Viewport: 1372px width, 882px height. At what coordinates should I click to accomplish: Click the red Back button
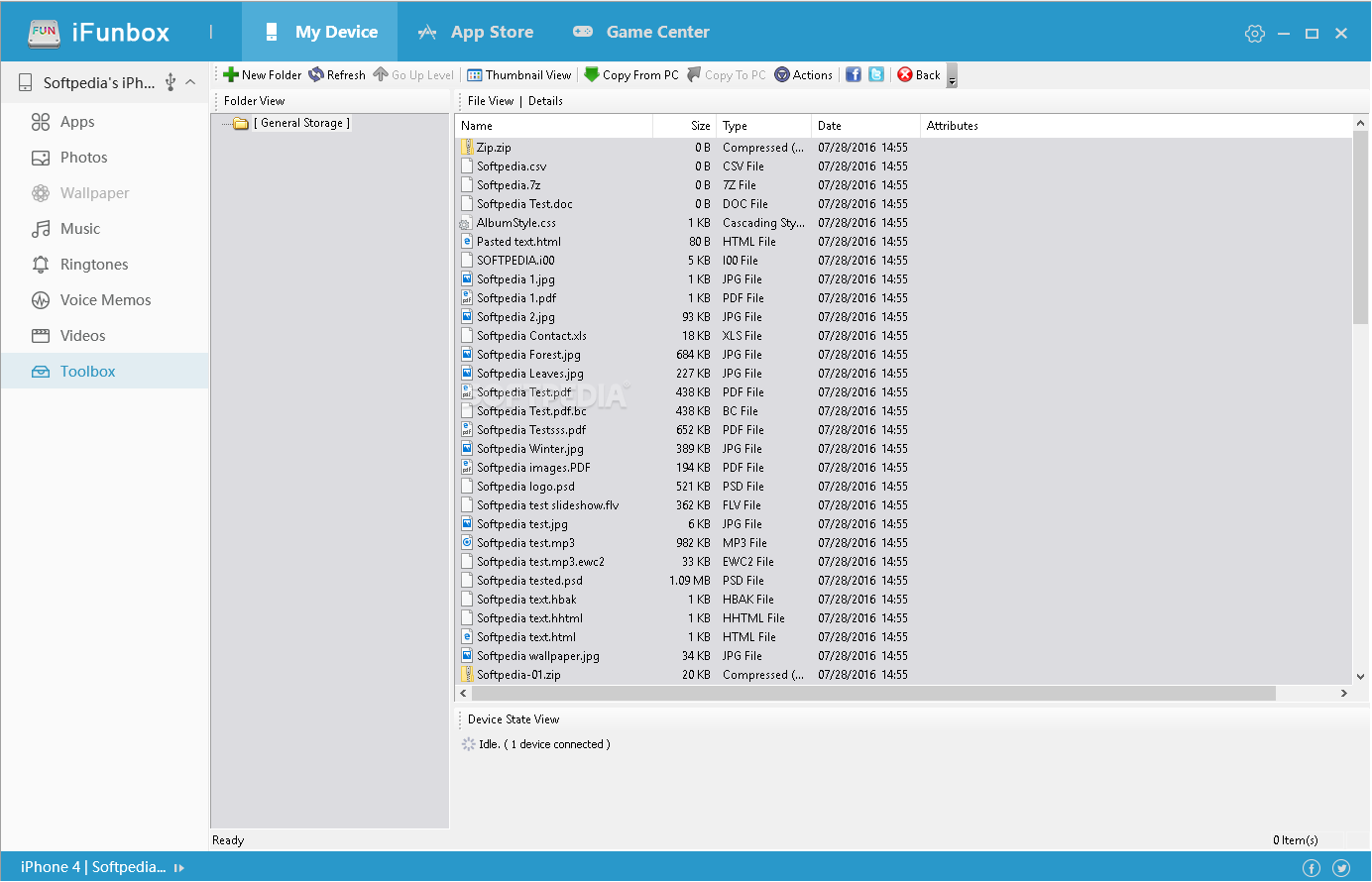pos(919,75)
